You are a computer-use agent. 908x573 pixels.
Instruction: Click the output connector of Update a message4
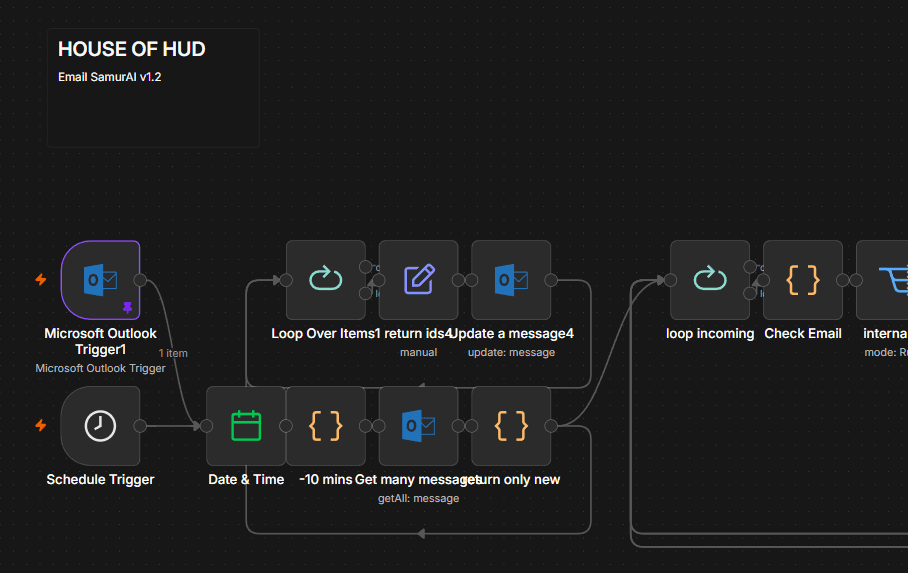click(551, 280)
